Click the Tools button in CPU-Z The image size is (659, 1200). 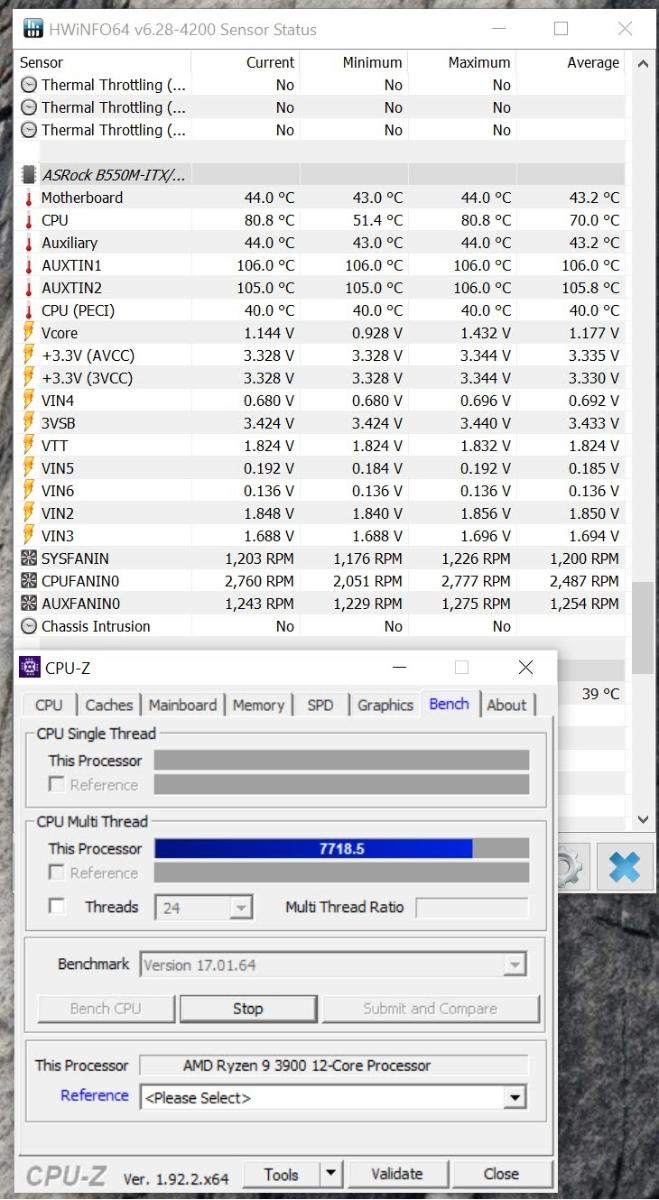[x=281, y=1174]
